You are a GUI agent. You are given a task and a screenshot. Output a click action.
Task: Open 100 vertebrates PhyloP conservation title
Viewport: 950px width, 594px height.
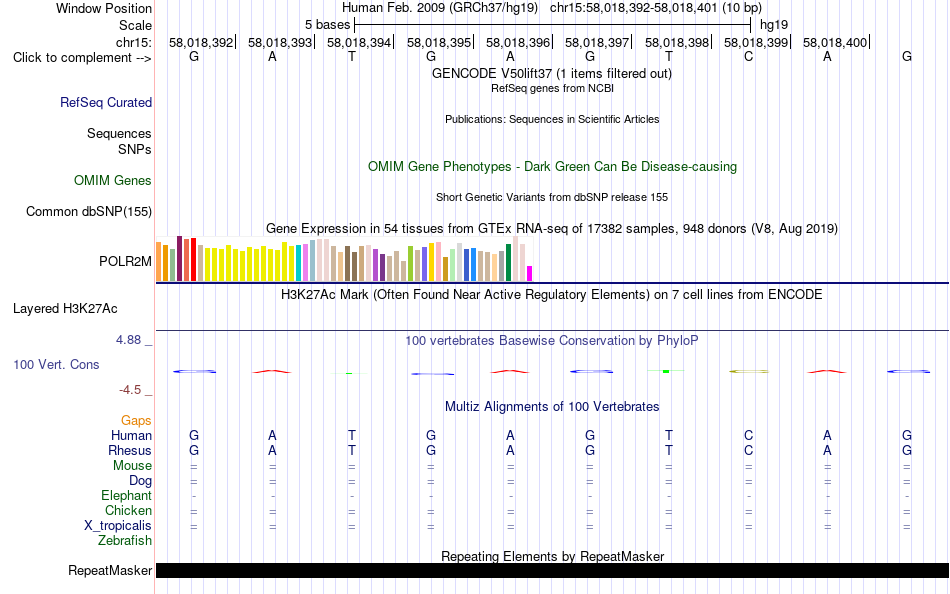click(551, 341)
